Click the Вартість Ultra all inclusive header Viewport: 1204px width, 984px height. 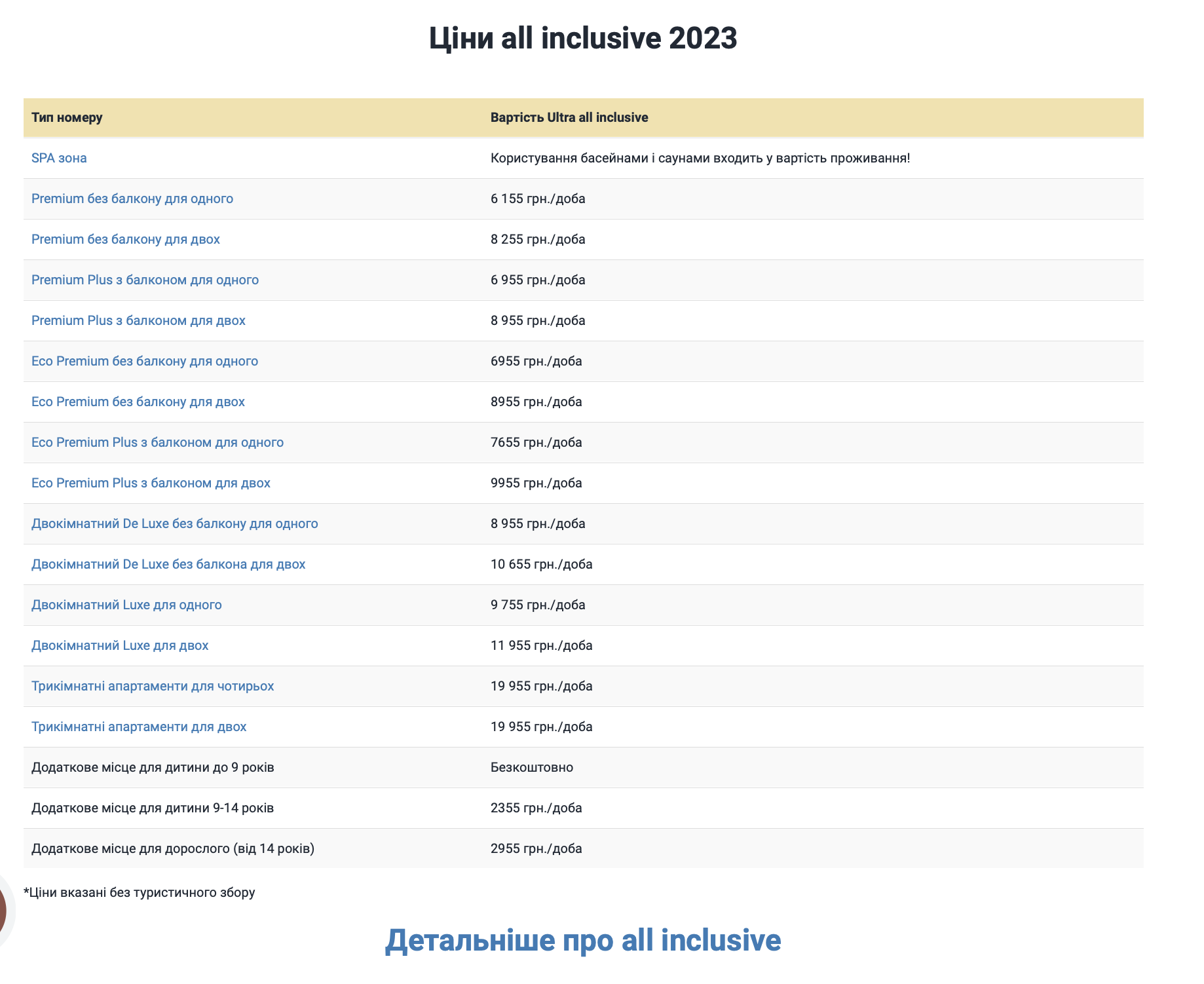point(569,117)
